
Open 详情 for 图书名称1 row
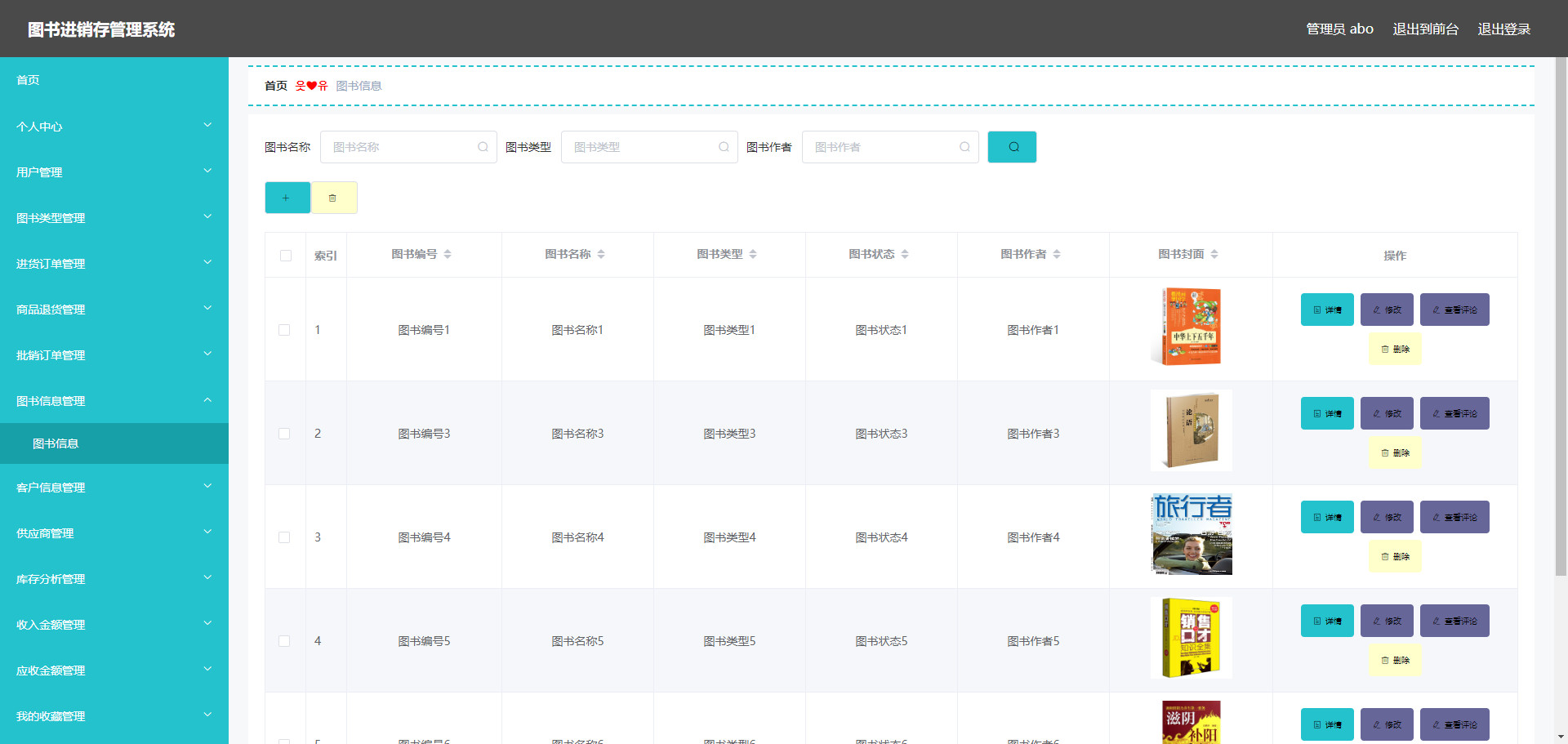[1327, 310]
